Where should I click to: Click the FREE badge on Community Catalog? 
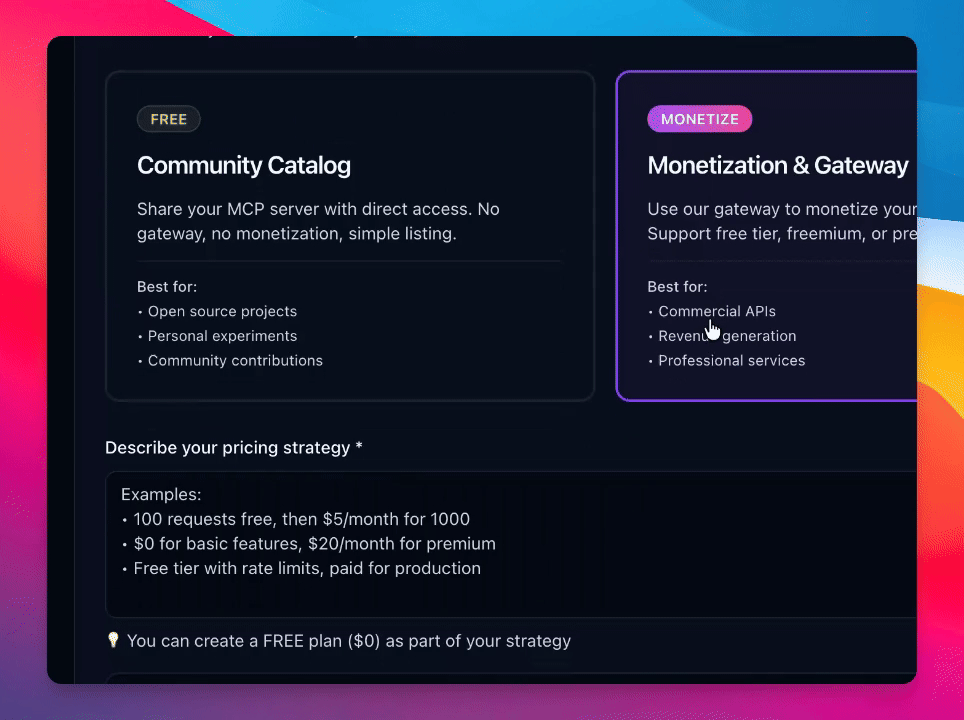tap(169, 120)
